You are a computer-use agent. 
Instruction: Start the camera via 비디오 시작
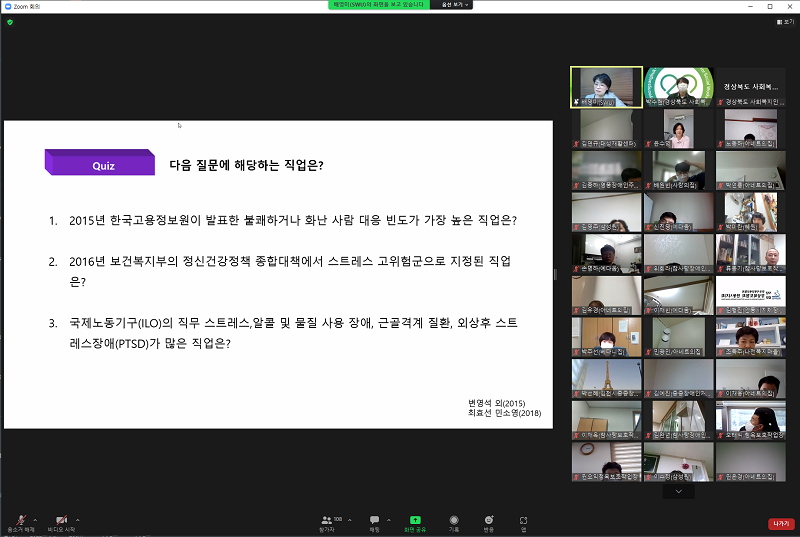[61, 524]
